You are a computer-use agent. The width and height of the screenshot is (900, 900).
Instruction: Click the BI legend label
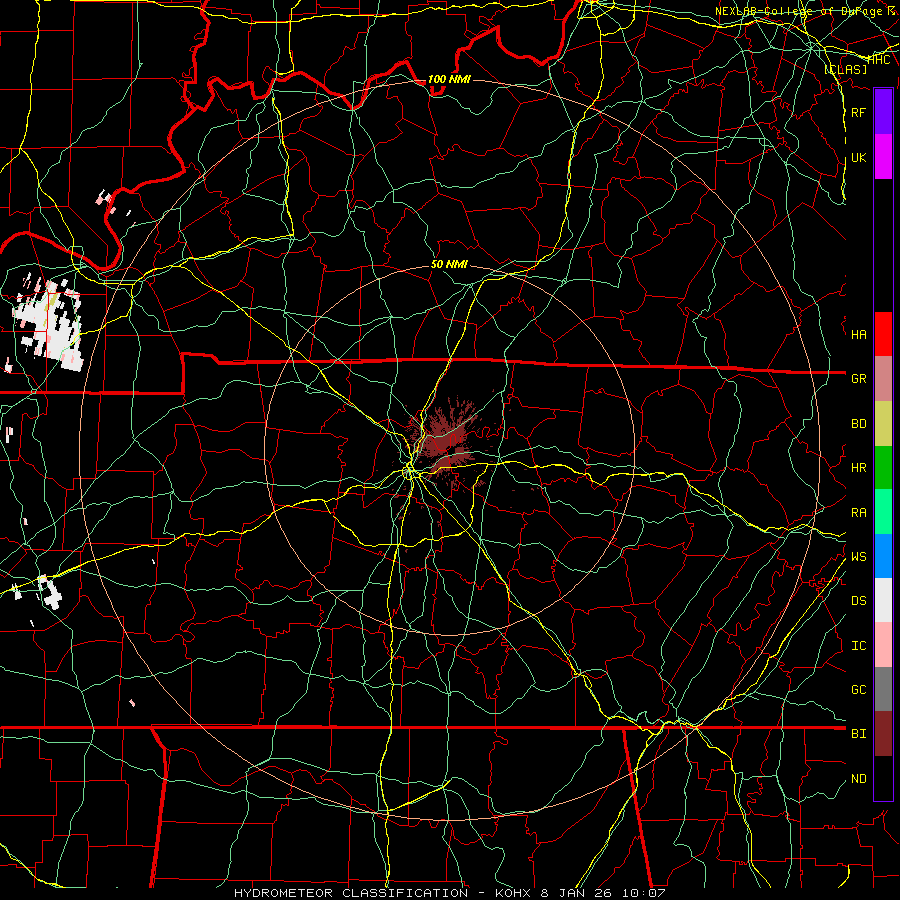(858, 734)
